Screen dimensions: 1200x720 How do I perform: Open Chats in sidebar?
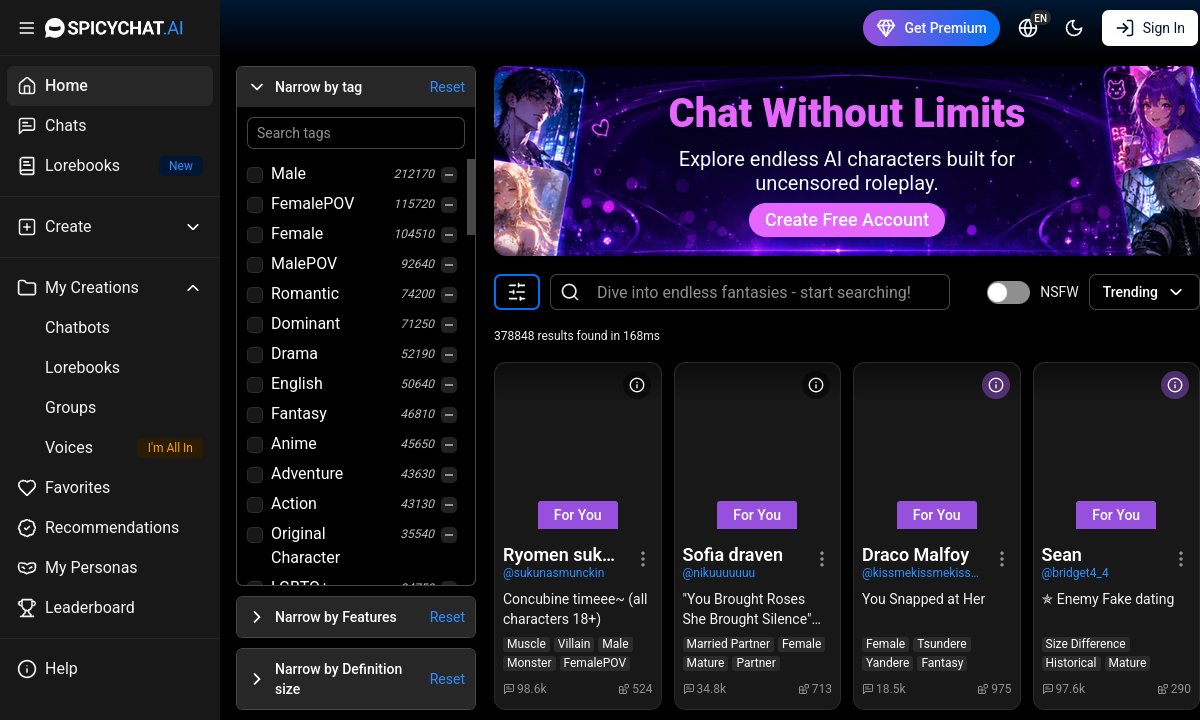pos(110,126)
